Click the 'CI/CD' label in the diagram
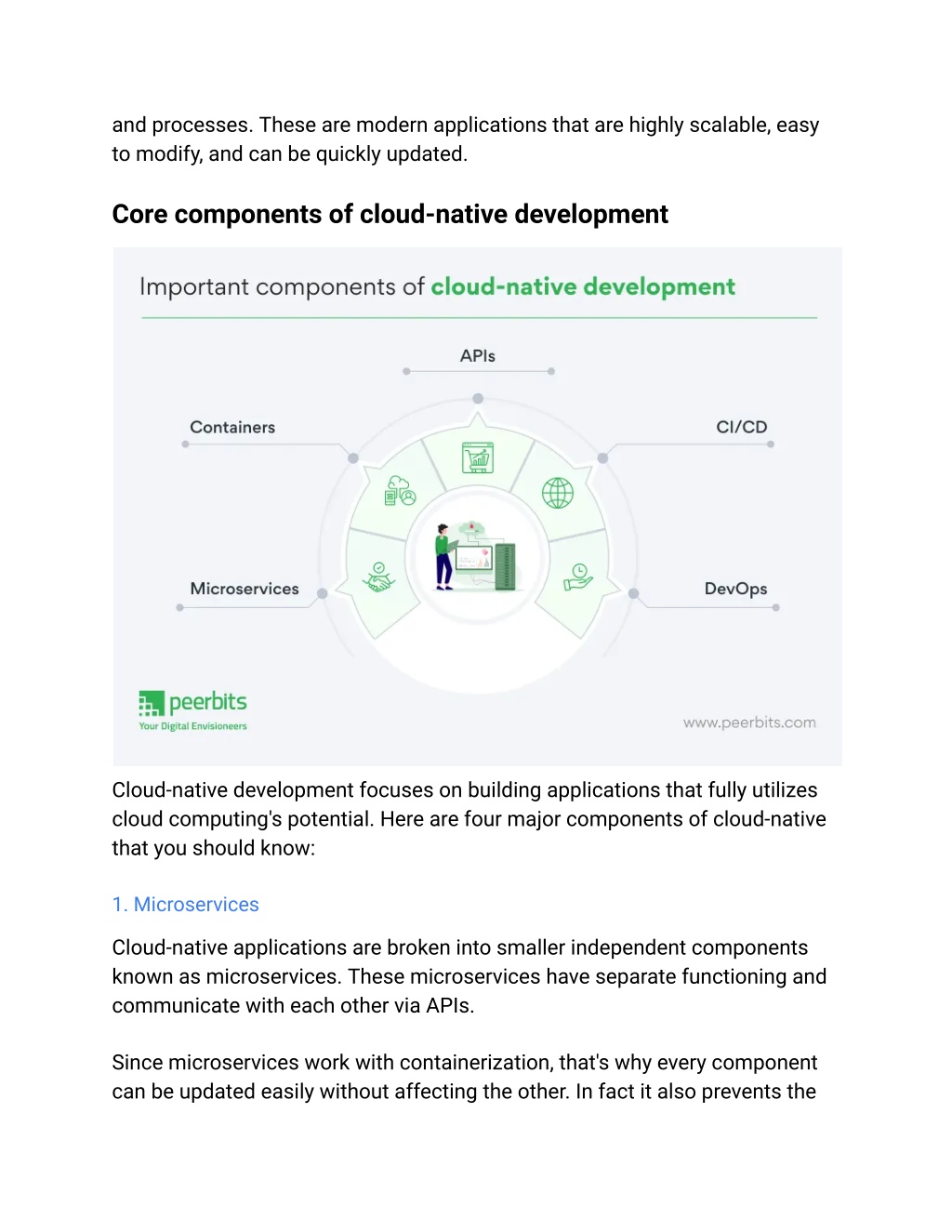This screenshot has width=952, height=1232. (x=742, y=427)
